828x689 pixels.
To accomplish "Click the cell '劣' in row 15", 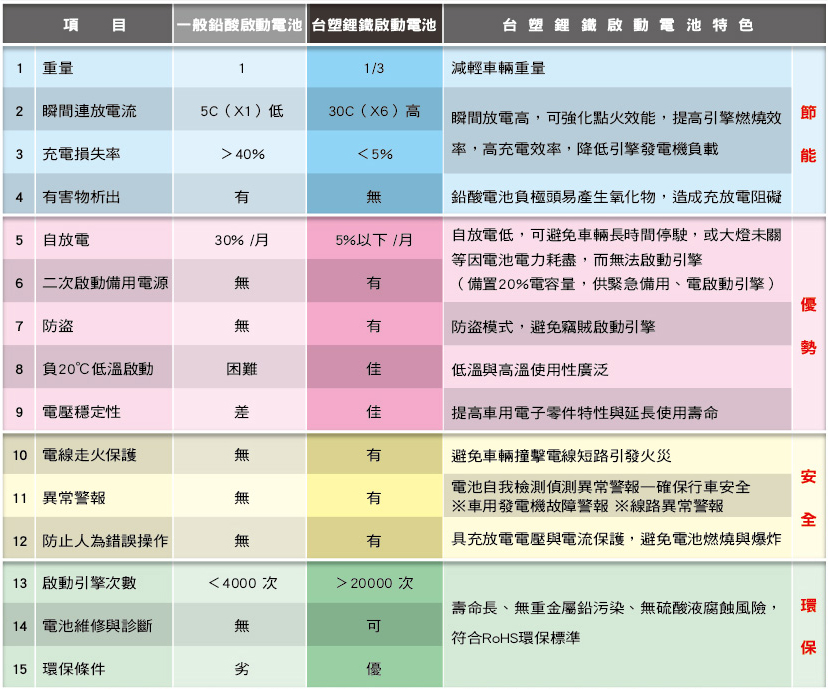I will pos(242,669).
